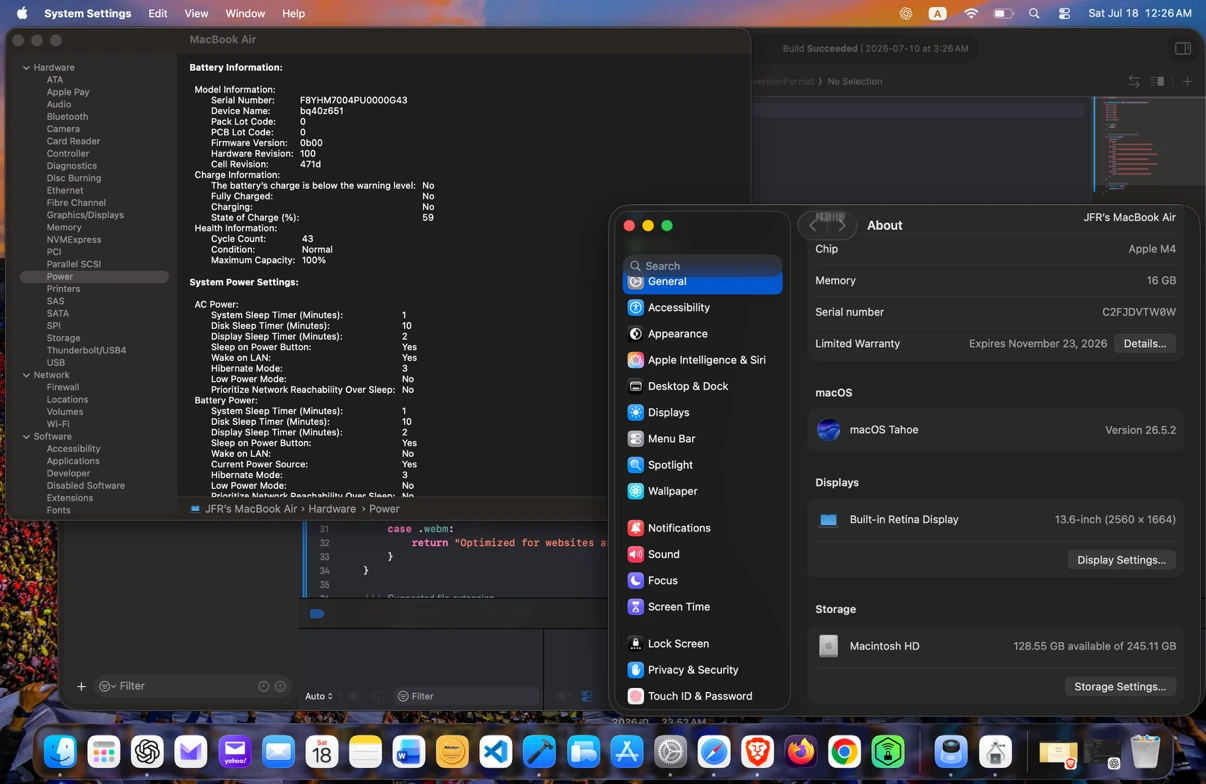Open Xcode from the Dock
1206x784 pixels.
[x=539, y=751]
